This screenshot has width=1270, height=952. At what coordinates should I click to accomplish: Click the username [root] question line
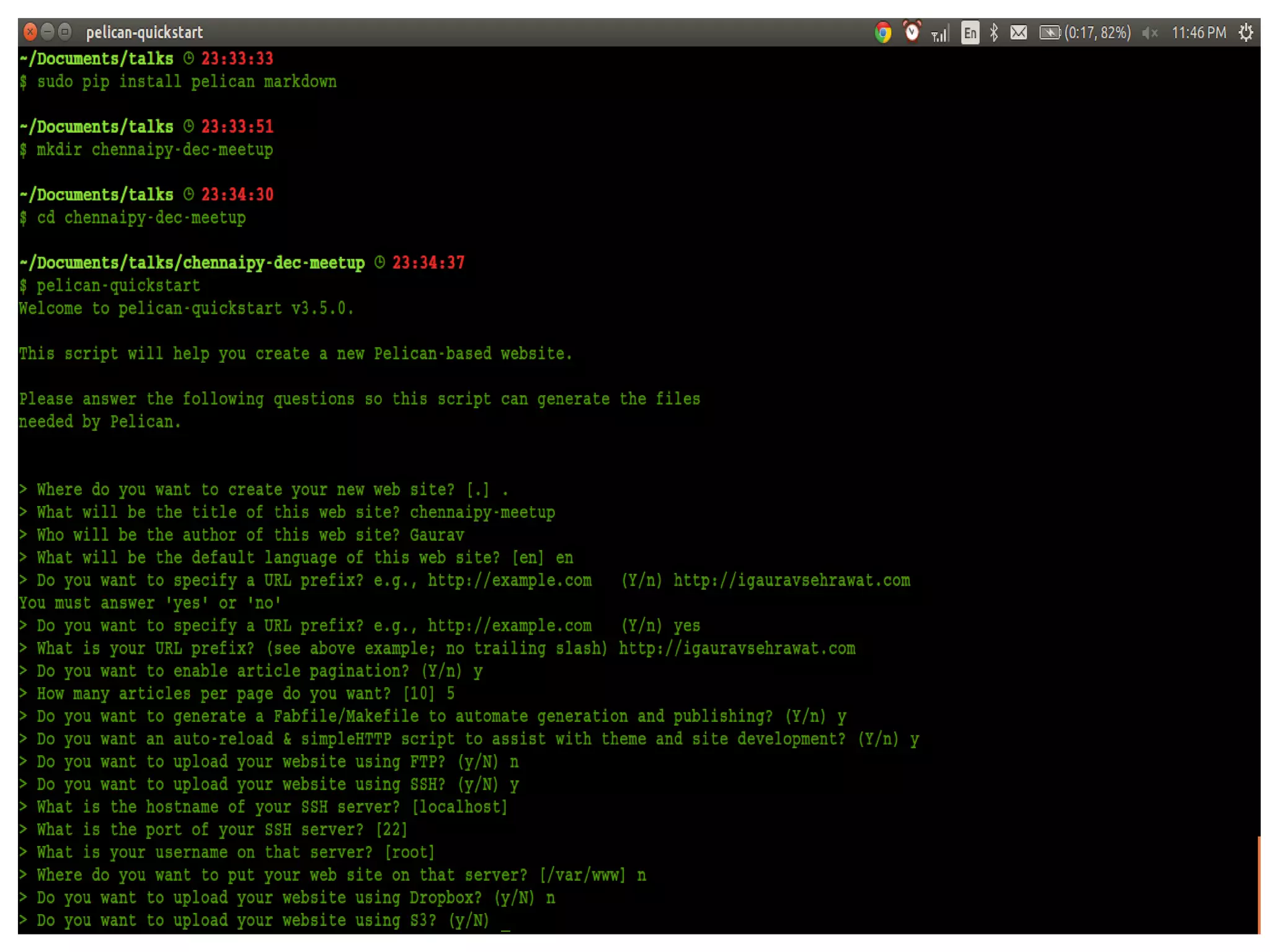pyautogui.click(x=226, y=852)
